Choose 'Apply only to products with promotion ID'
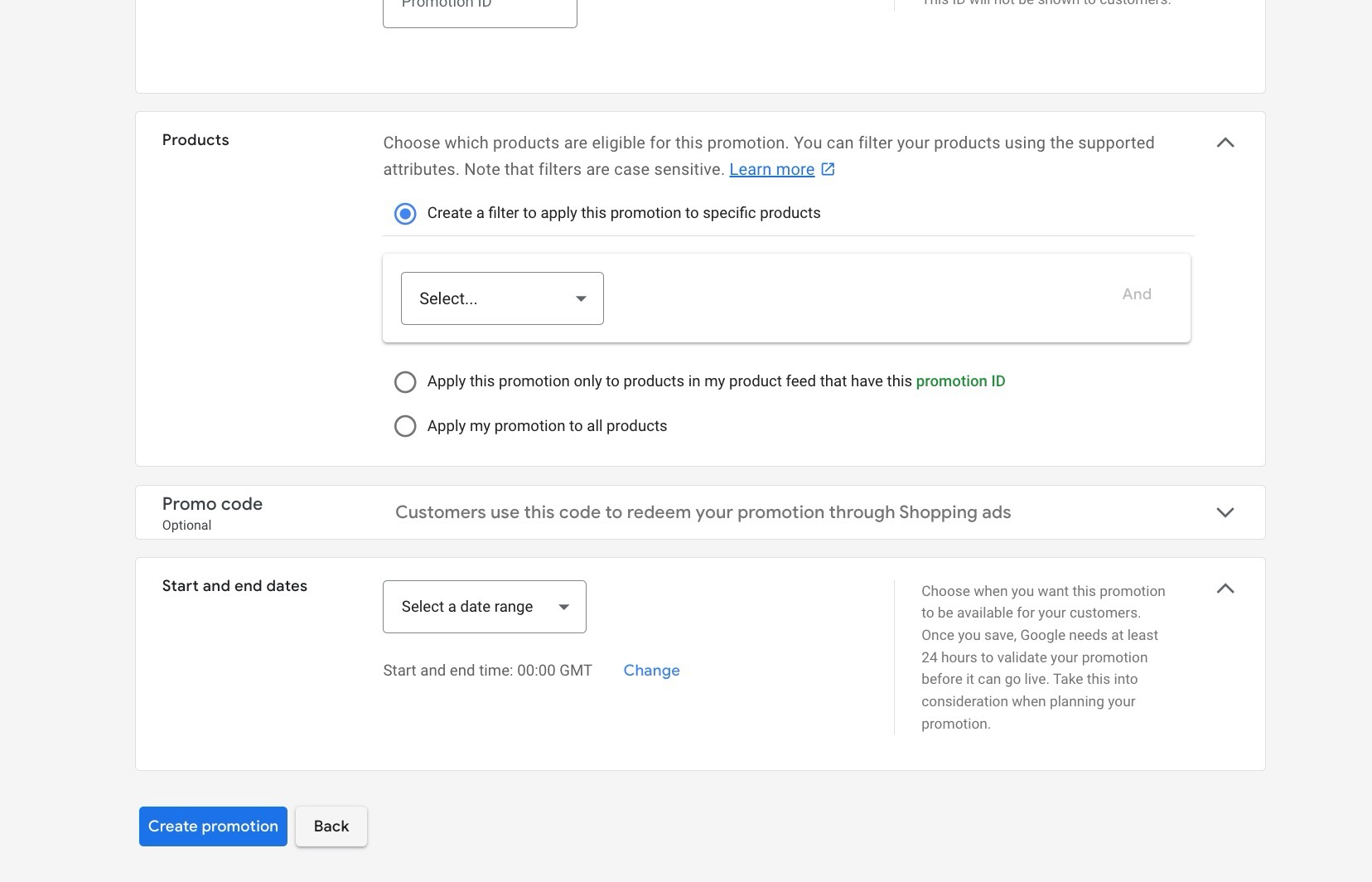The height and width of the screenshot is (882, 1372). [405, 382]
